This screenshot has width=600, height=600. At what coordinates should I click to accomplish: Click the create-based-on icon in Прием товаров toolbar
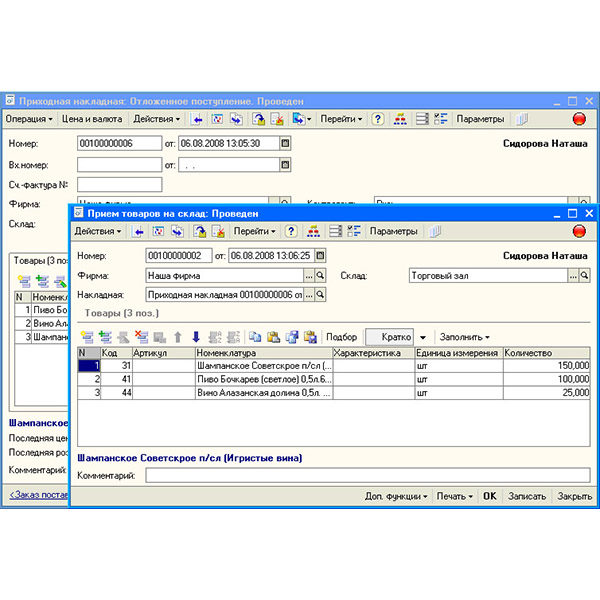tap(178, 232)
